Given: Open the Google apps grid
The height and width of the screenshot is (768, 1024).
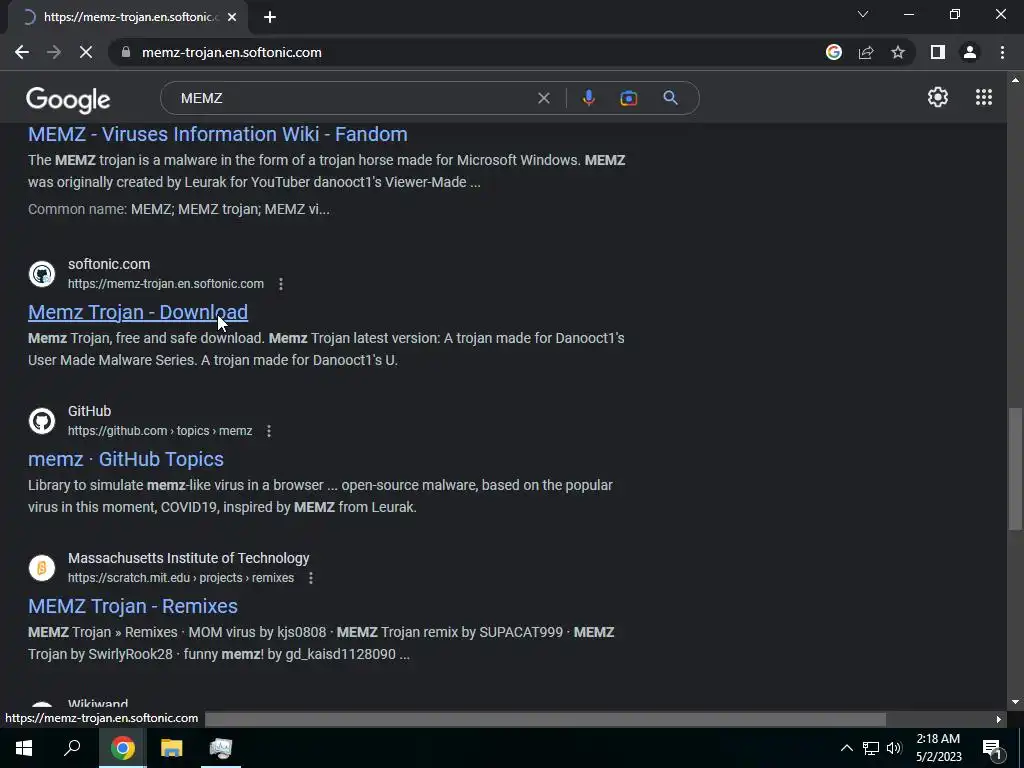Looking at the screenshot, I should tap(984, 97).
